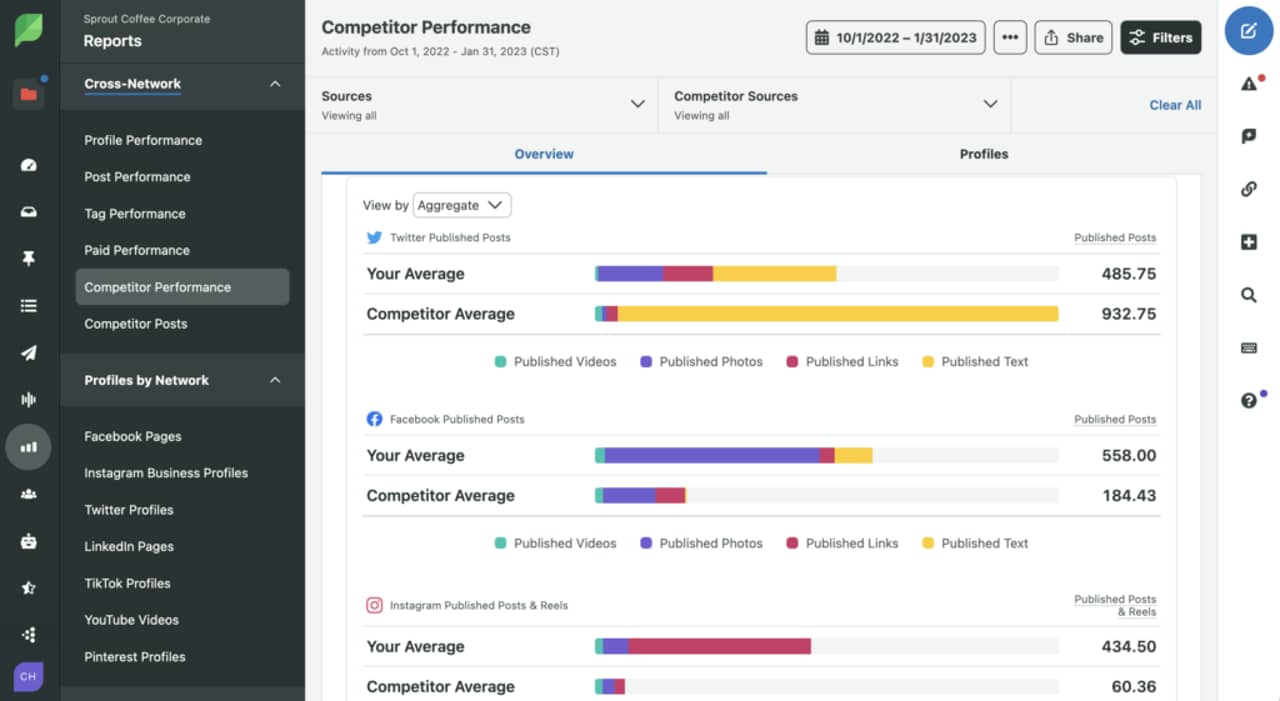Open the View by Aggregate dropdown
Image resolution: width=1280 pixels, height=701 pixels.
(461, 205)
